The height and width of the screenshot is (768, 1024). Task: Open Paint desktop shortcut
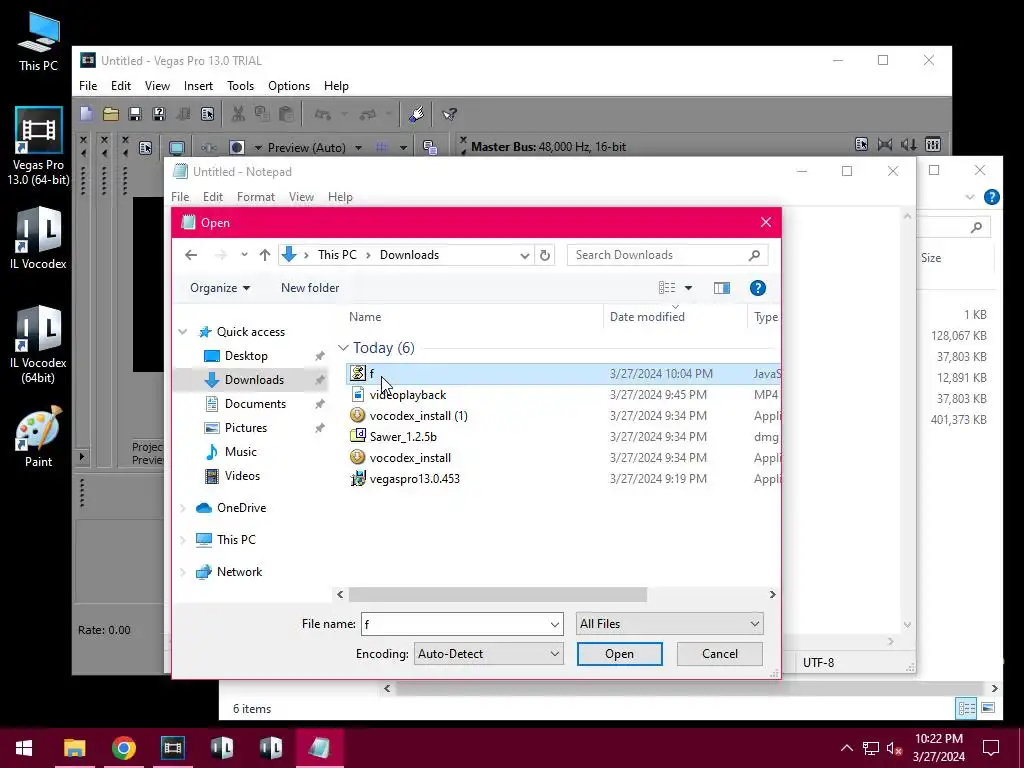click(39, 438)
